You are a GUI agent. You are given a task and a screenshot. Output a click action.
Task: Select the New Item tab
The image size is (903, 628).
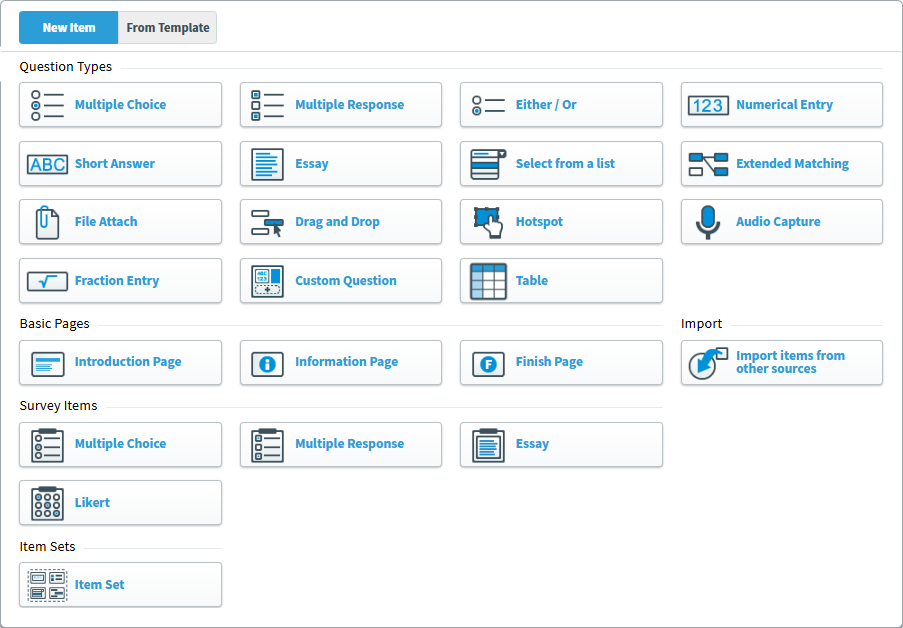pyautogui.click(x=69, y=28)
